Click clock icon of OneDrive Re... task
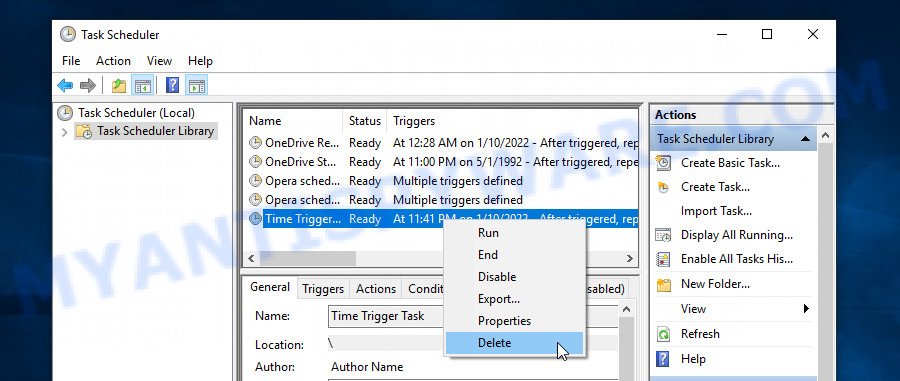The image size is (900, 381). point(255,143)
